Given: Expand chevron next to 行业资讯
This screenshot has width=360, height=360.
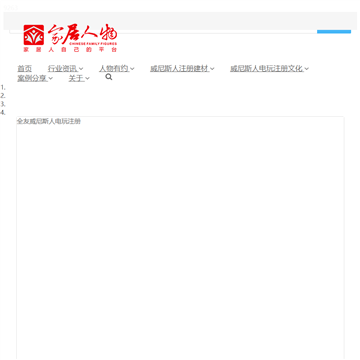Looking at the screenshot, I should [81, 69].
